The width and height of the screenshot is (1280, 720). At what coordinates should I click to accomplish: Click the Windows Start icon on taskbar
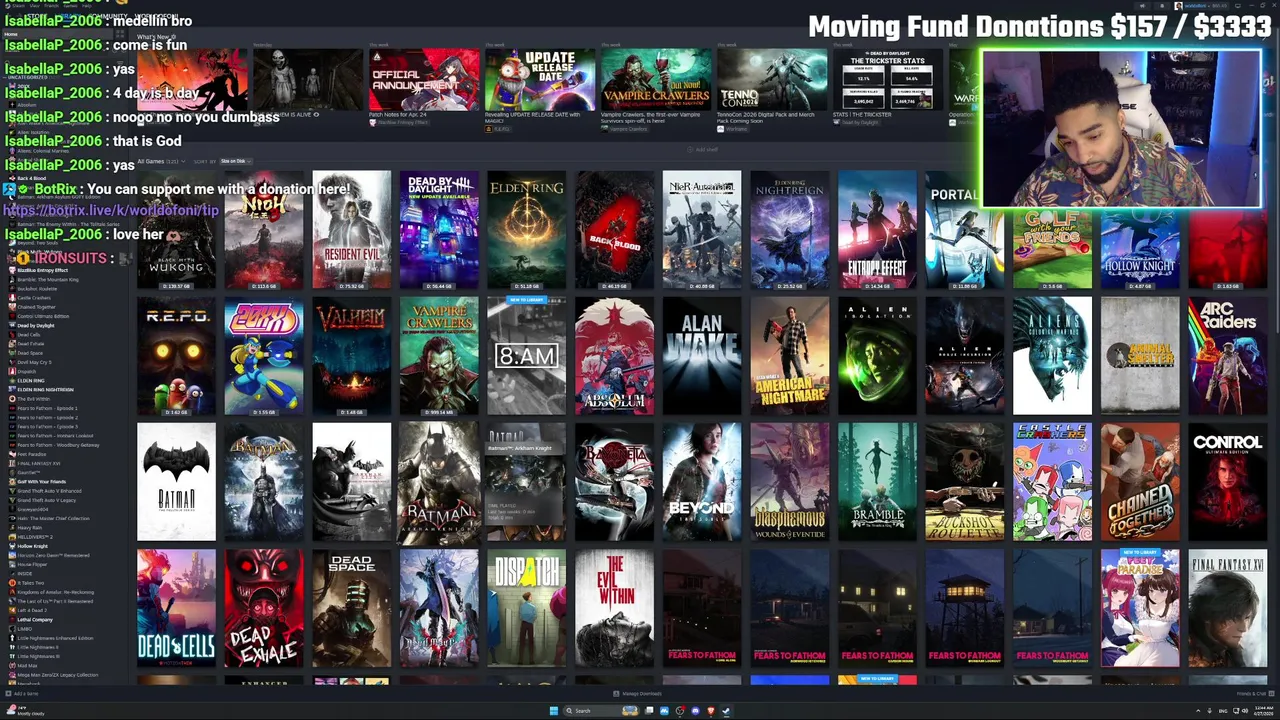[553, 711]
